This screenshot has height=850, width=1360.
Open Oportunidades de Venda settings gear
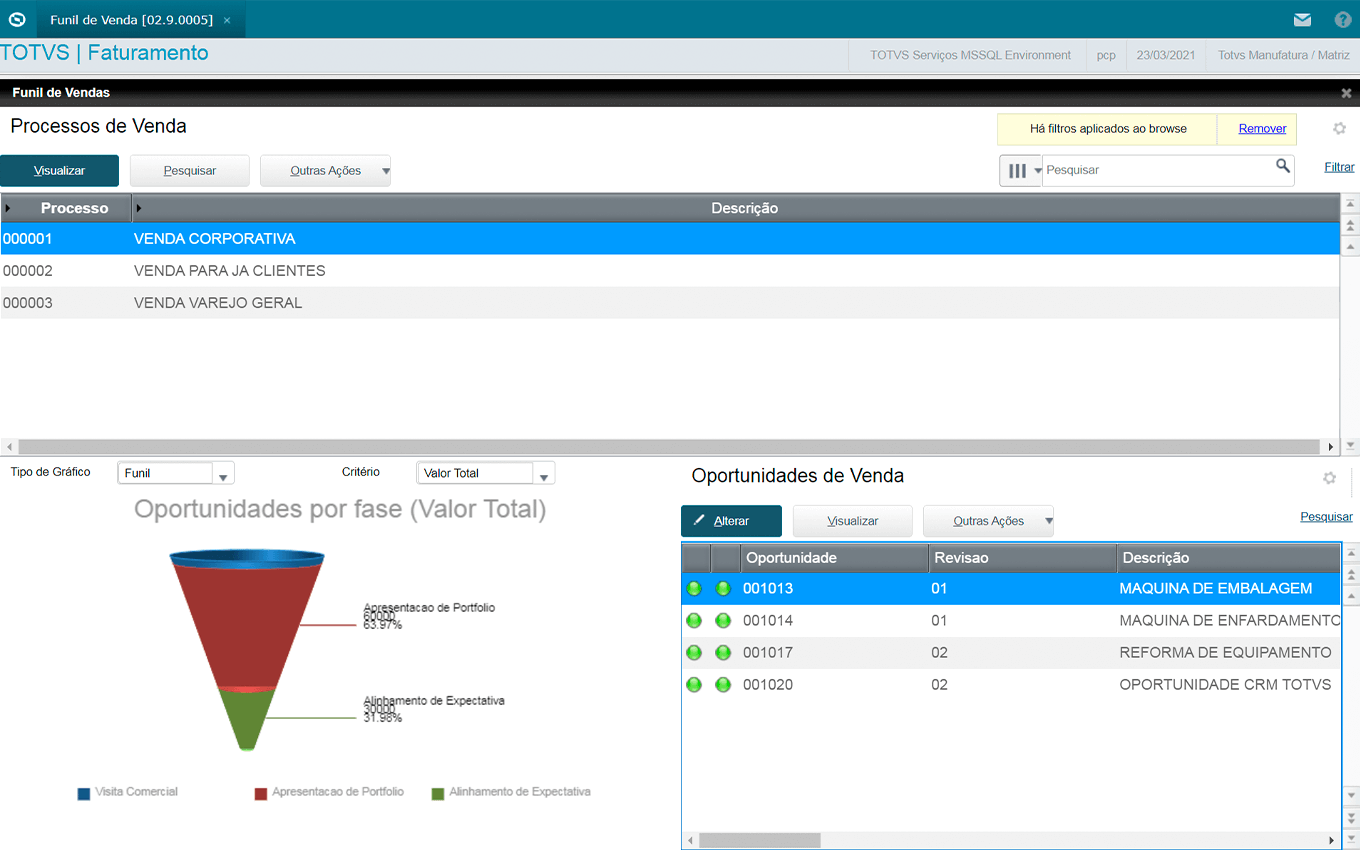tap(1329, 478)
